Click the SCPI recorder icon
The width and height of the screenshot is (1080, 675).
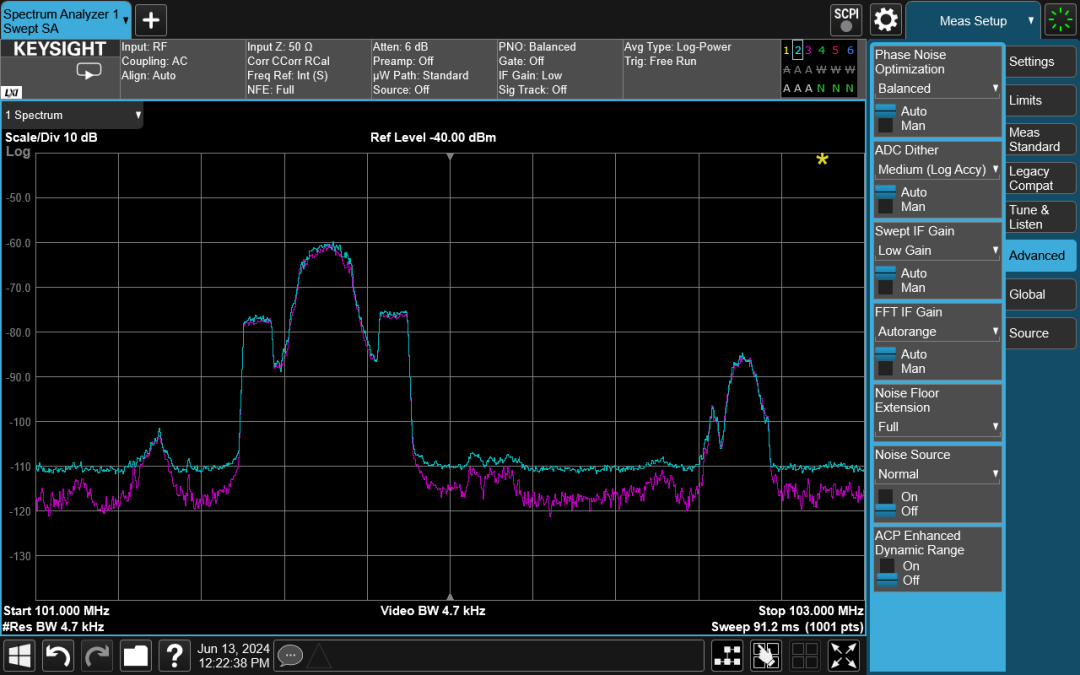click(846, 19)
